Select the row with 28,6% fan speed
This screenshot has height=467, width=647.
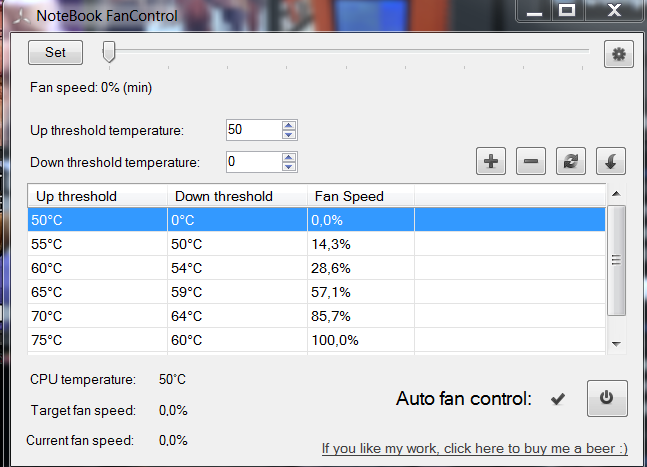(x=316, y=268)
